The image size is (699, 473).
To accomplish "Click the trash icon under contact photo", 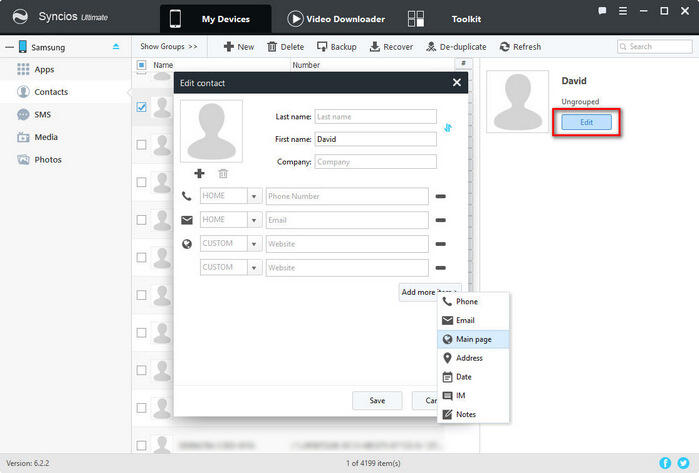I will point(223,174).
